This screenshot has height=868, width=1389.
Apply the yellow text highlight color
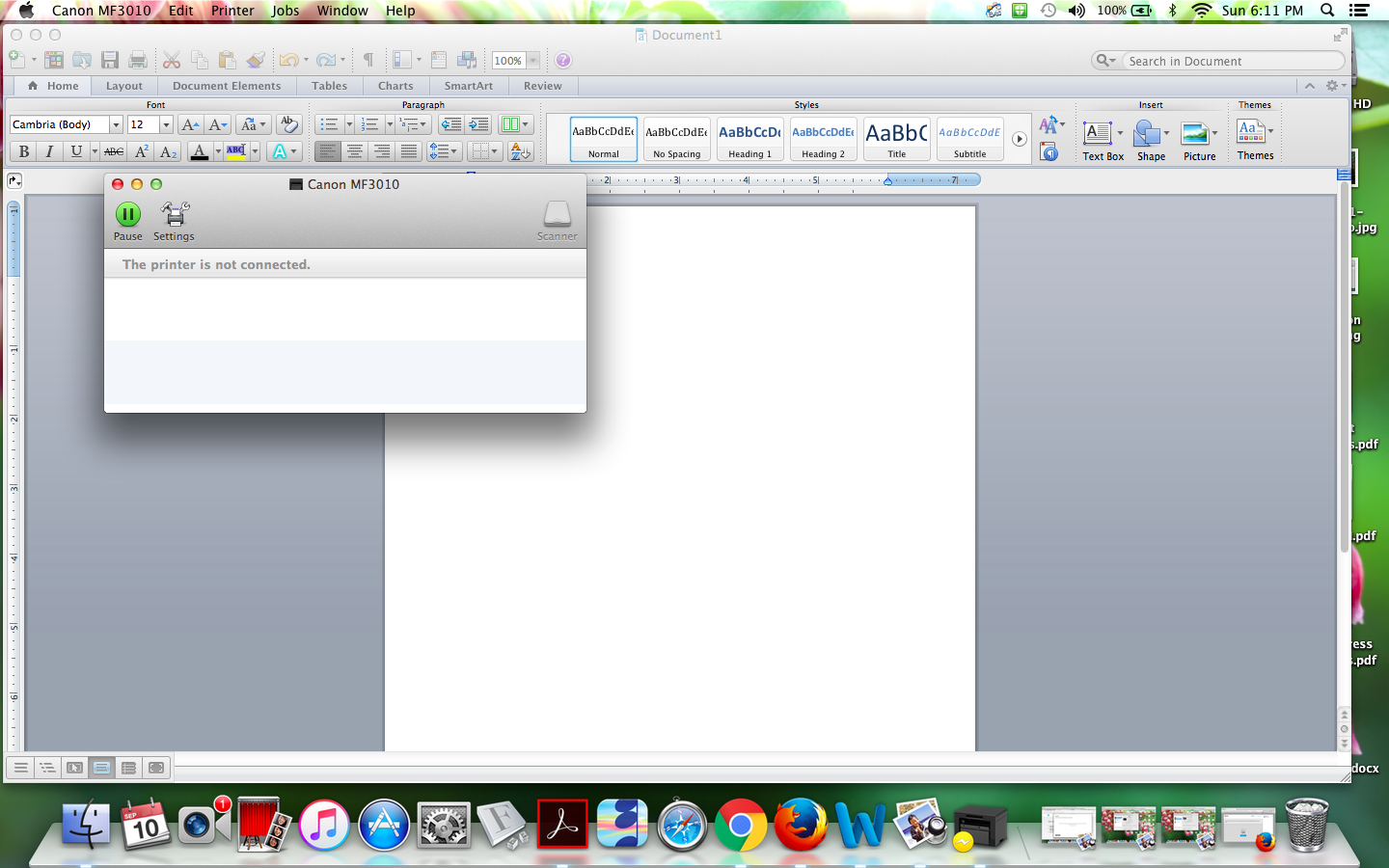(236, 151)
